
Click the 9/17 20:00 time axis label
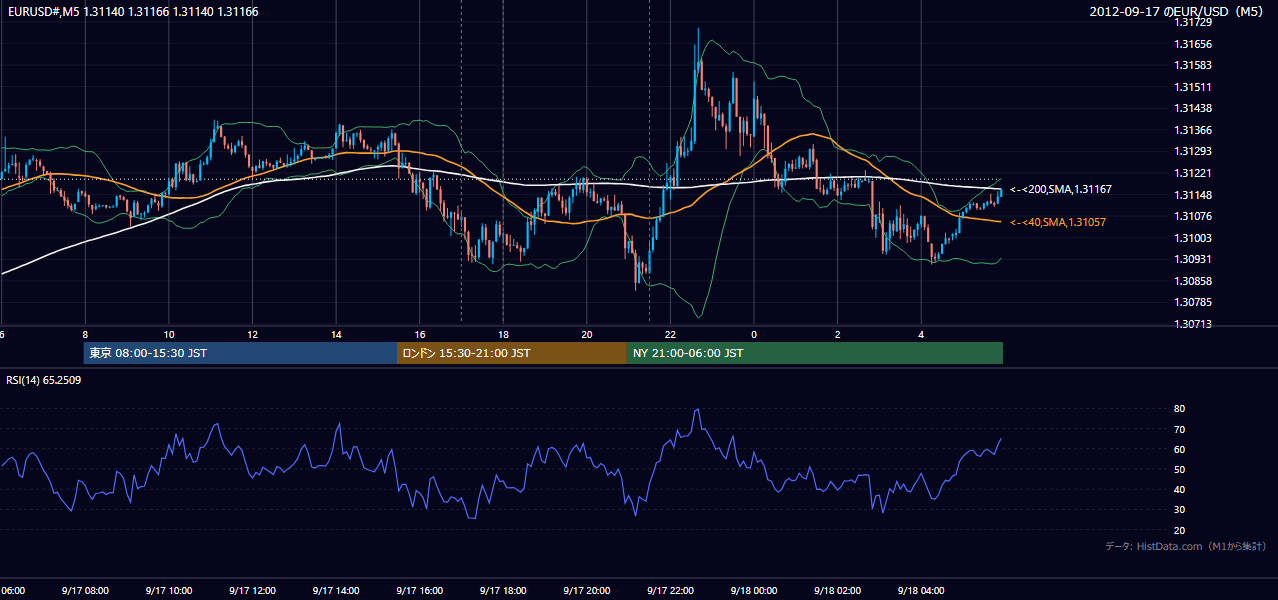coord(586,590)
